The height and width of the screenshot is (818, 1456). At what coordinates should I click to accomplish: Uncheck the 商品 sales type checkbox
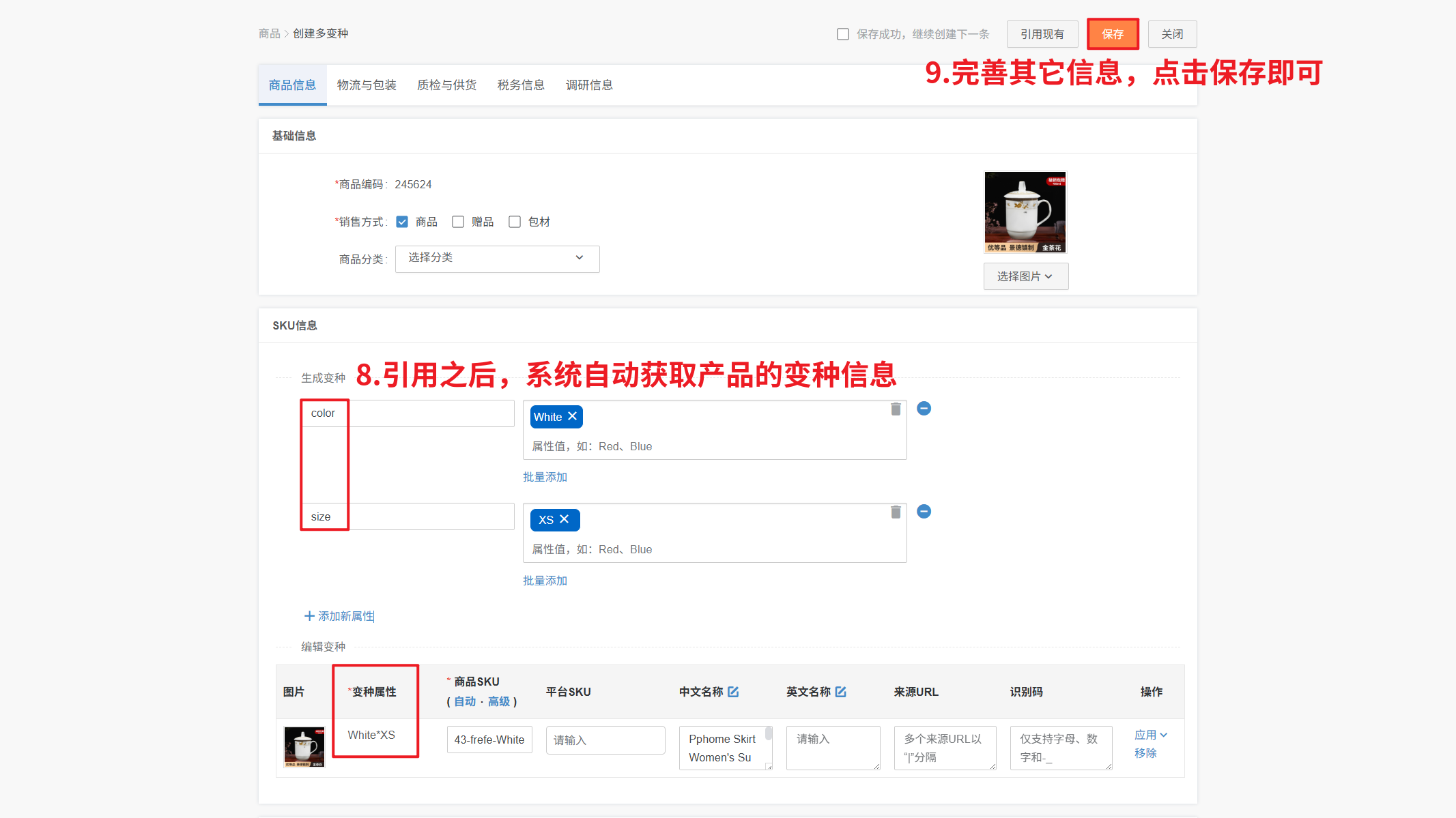point(402,222)
